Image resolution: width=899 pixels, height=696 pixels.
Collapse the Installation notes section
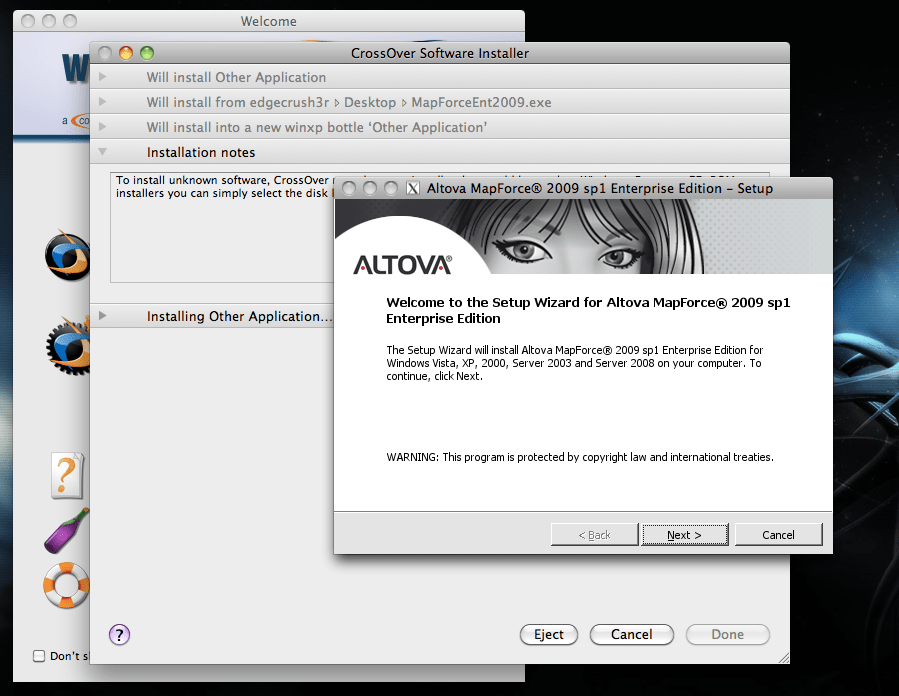[103, 152]
